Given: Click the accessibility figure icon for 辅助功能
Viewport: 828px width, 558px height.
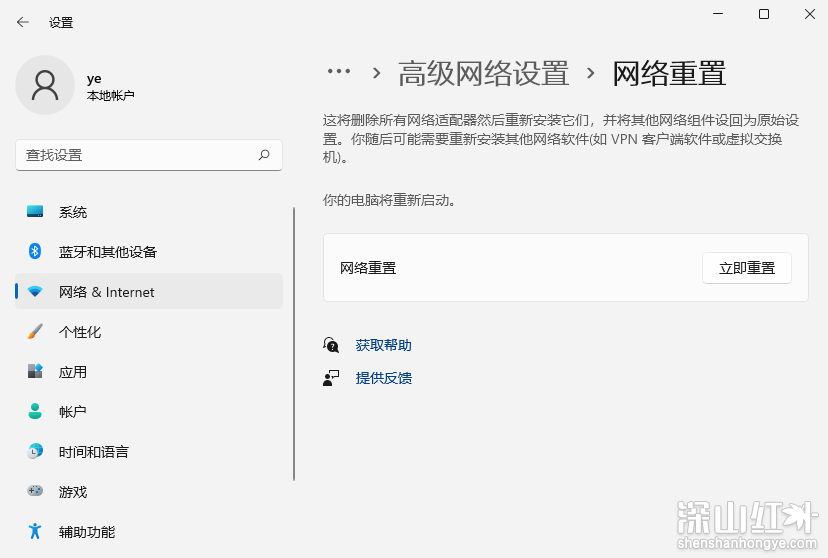Looking at the screenshot, I should 35,531.
